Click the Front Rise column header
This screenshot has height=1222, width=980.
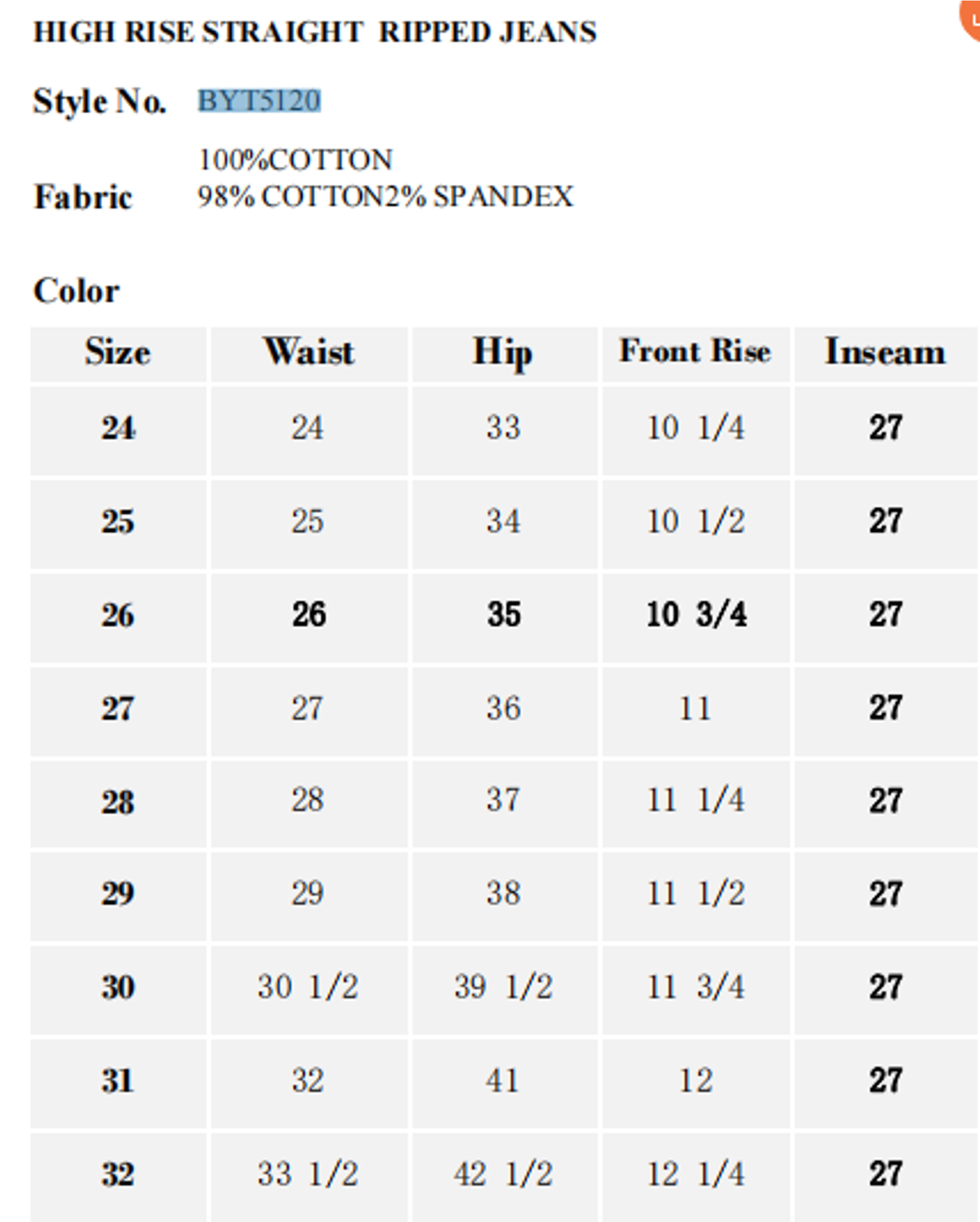pyautogui.click(x=694, y=352)
